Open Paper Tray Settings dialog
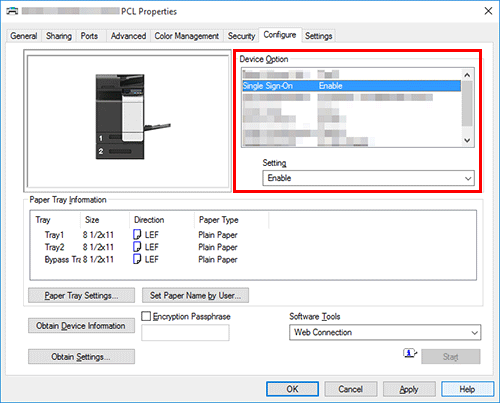The width and height of the screenshot is (500, 403). (x=81, y=295)
